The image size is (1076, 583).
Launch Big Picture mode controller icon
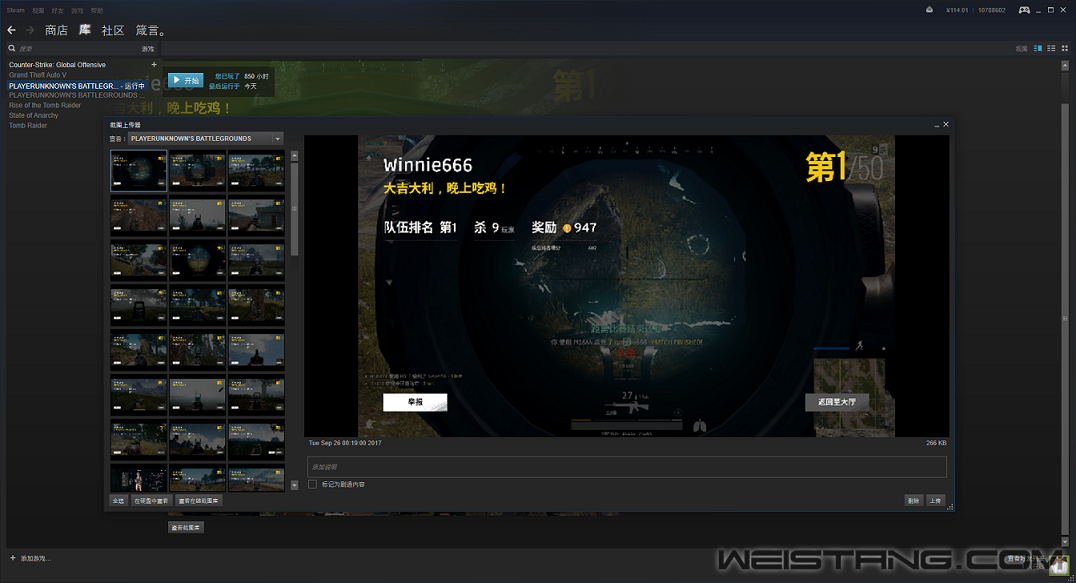1024,10
